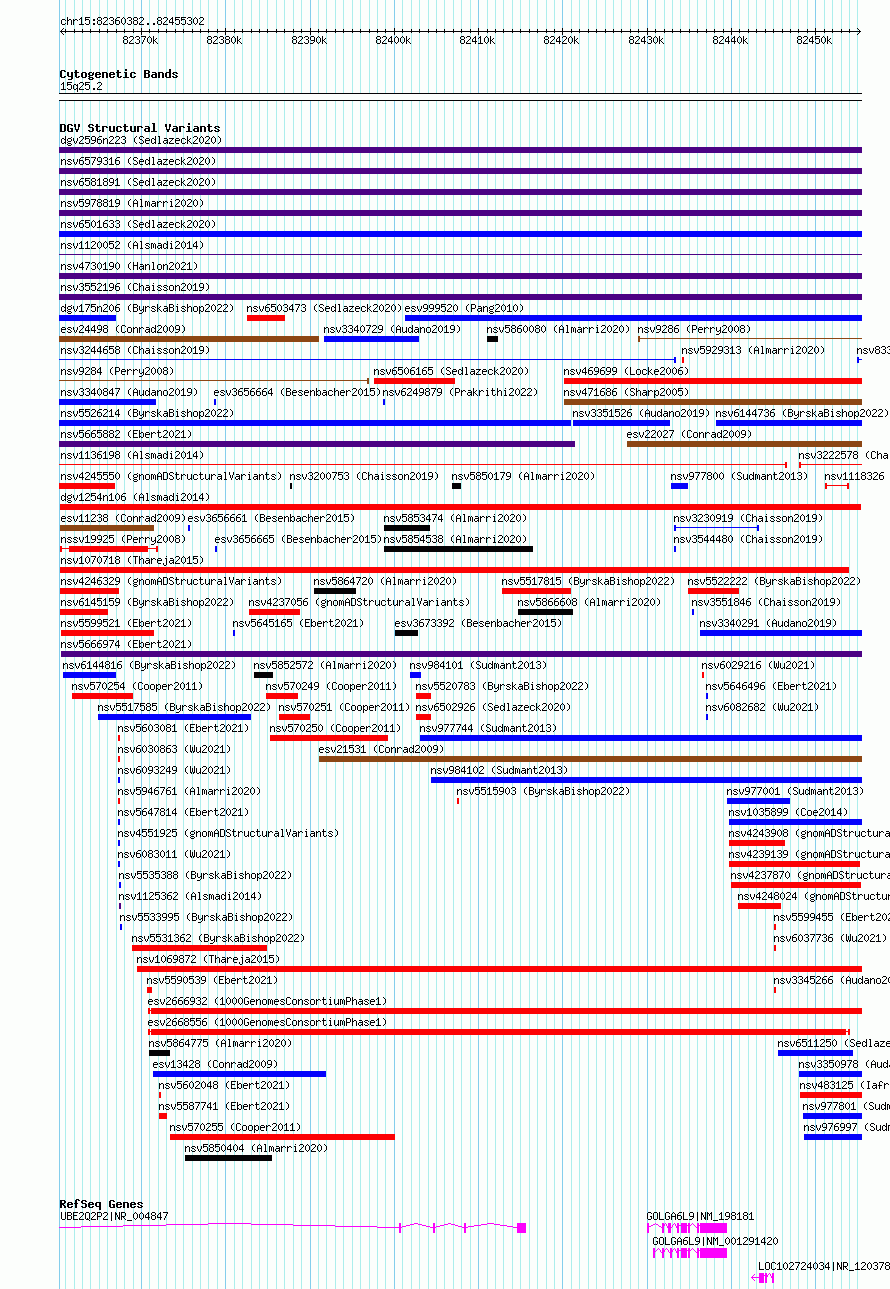This screenshot has width=890, height=1289.
Task: Open the DGV Structural Variants track title
Action: (x=140, y=128)
